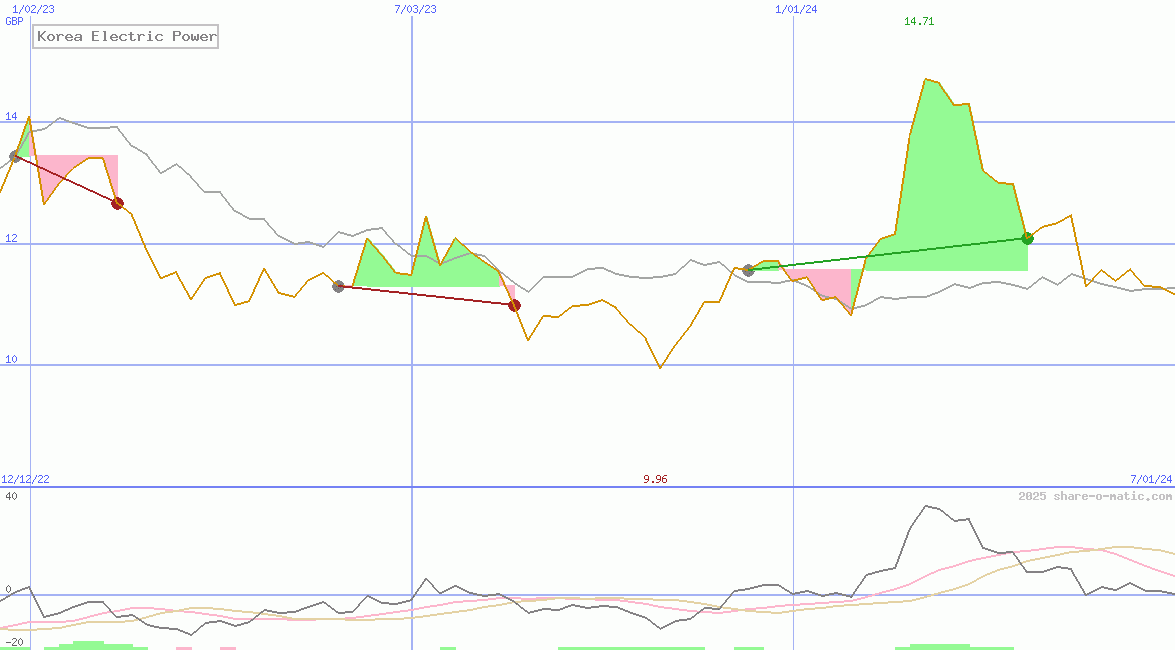Select the 7/03/23 date label
The height and width of the screenshot is (650, 1175).
(x=415, y=9)
